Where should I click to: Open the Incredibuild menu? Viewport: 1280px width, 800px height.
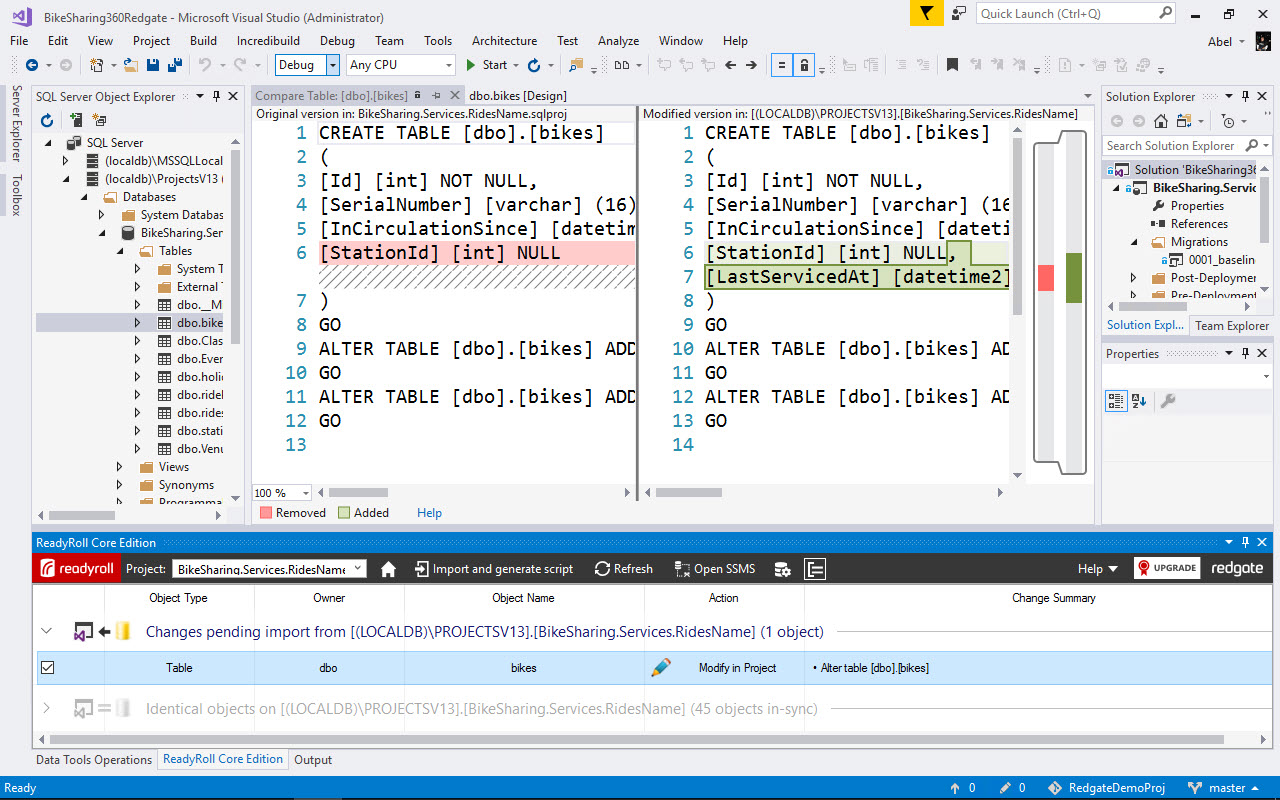click(268, 41)
